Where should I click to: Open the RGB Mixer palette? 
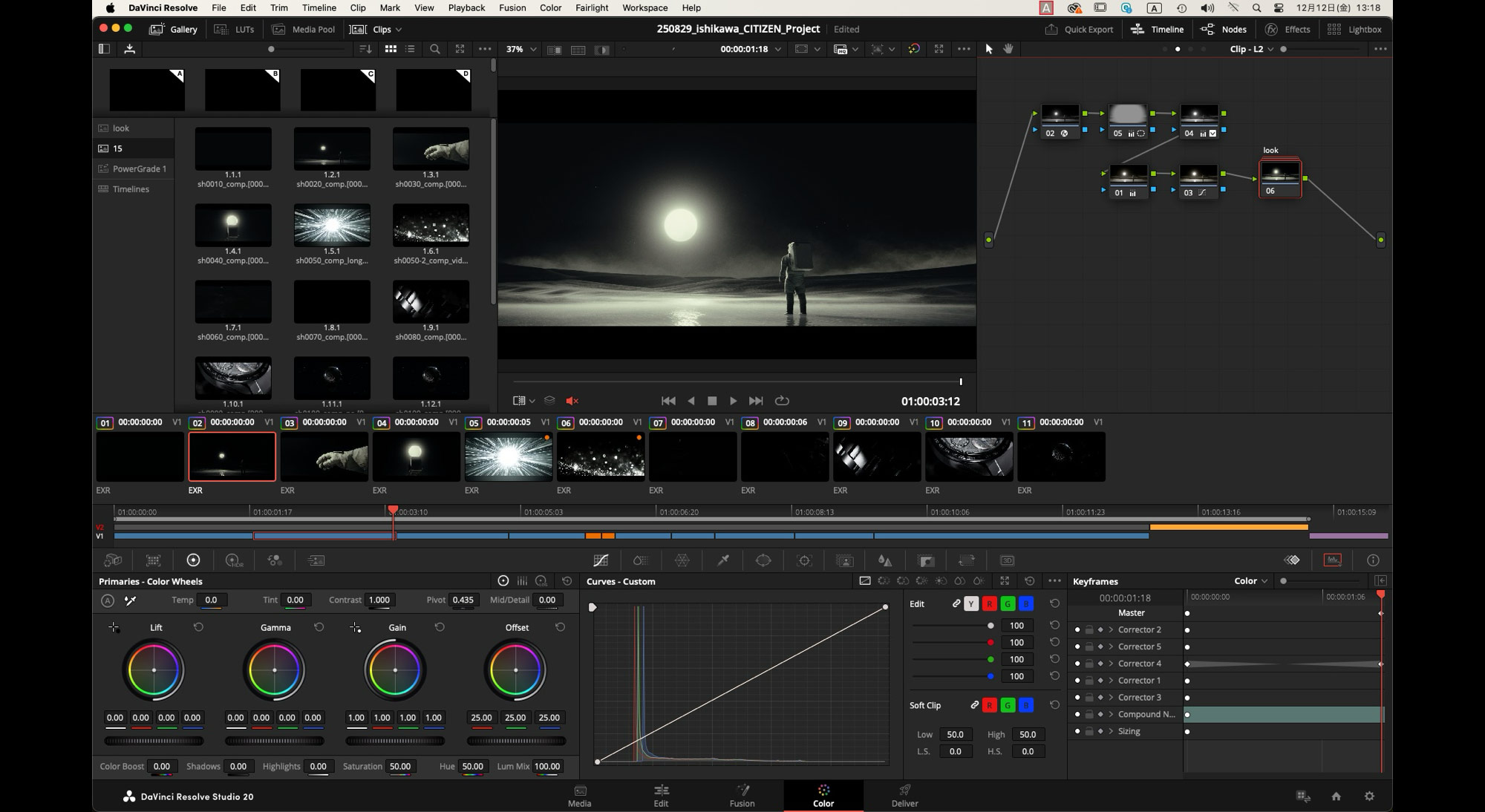point(275,560)
